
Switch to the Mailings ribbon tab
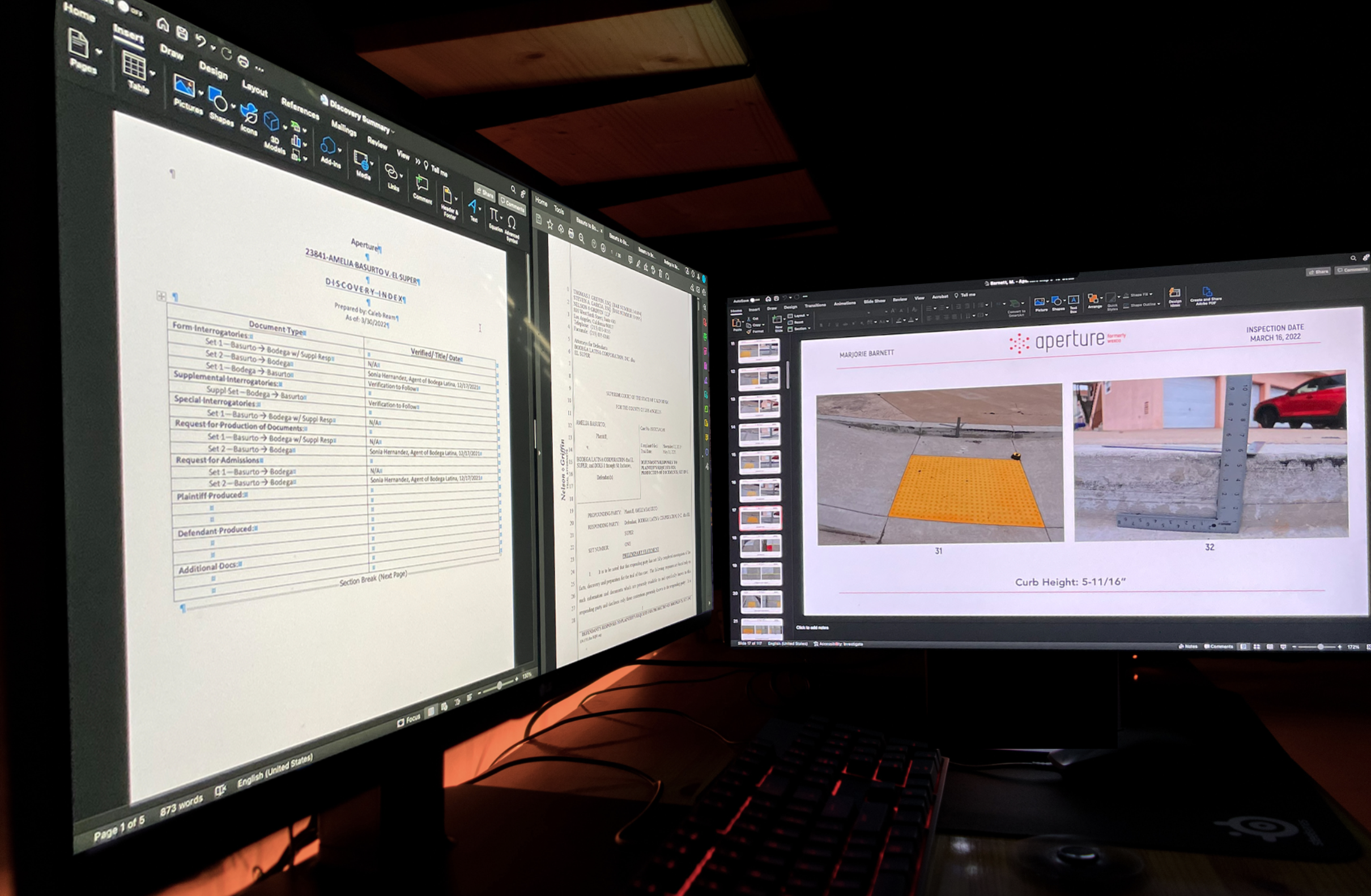[343, 129]
